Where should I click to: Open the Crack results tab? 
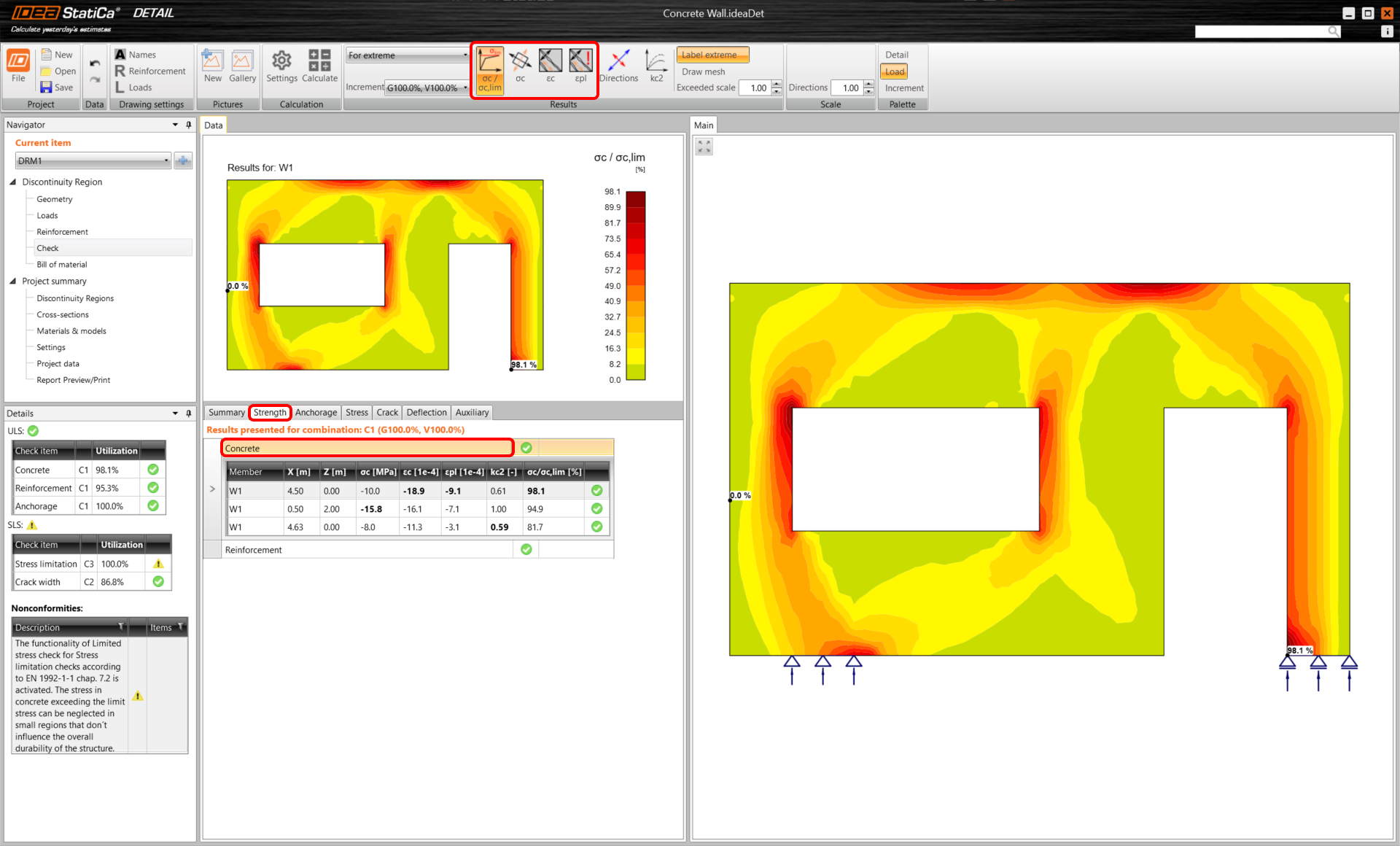(x=386, y=413)
